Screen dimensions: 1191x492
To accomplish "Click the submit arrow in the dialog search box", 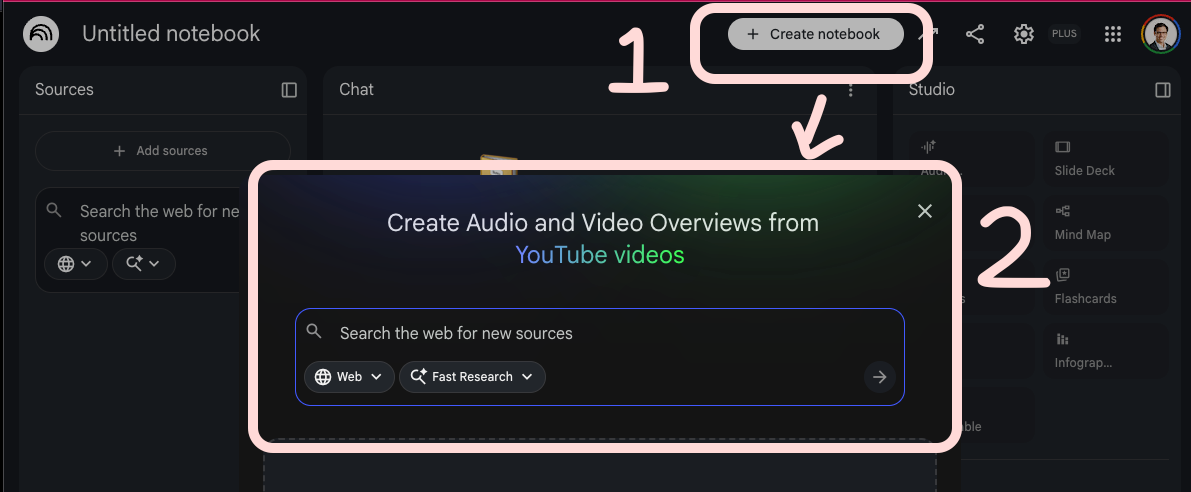I will [880, 377].
